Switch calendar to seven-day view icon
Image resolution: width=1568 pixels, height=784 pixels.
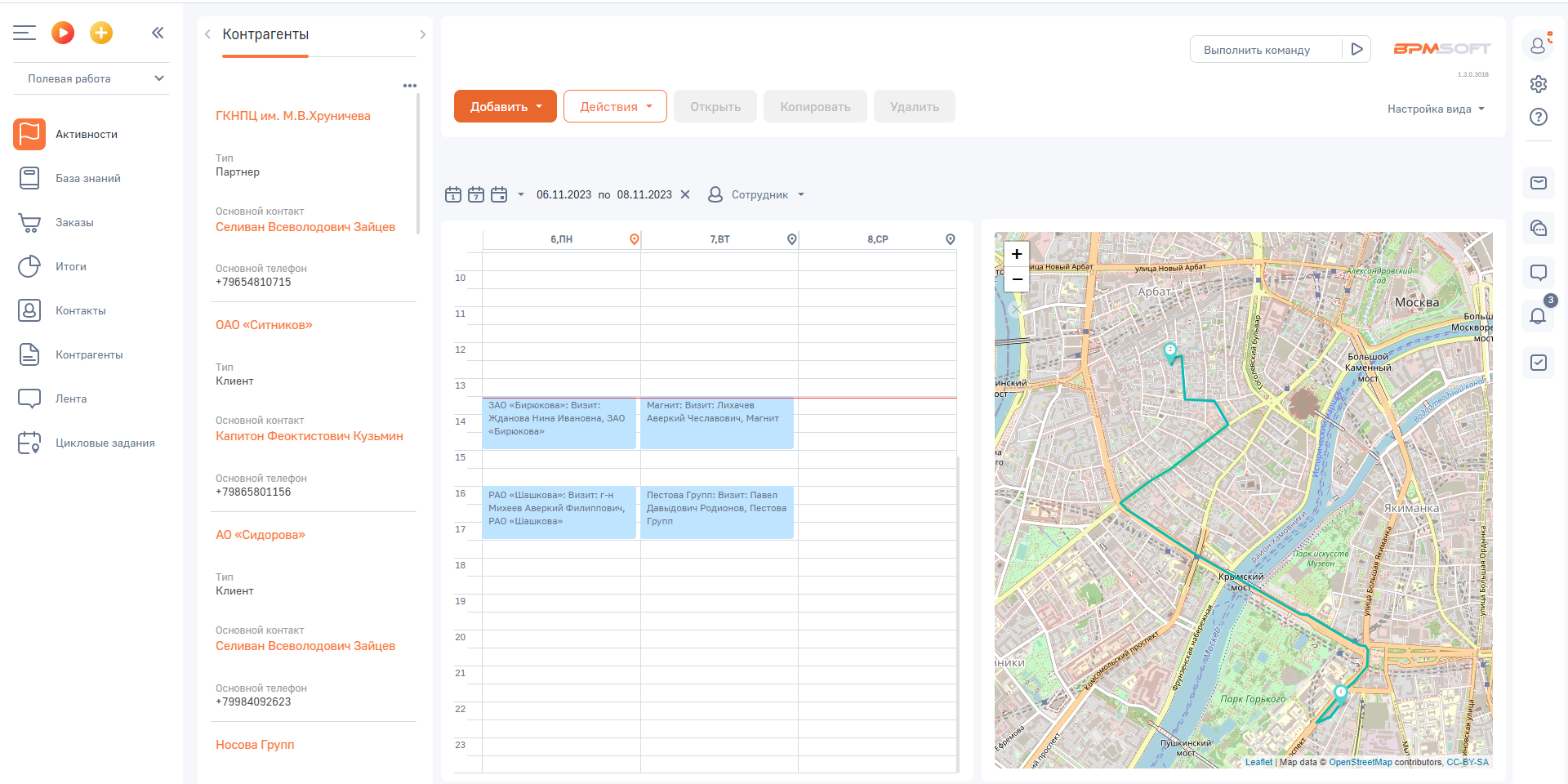point(476,194)
